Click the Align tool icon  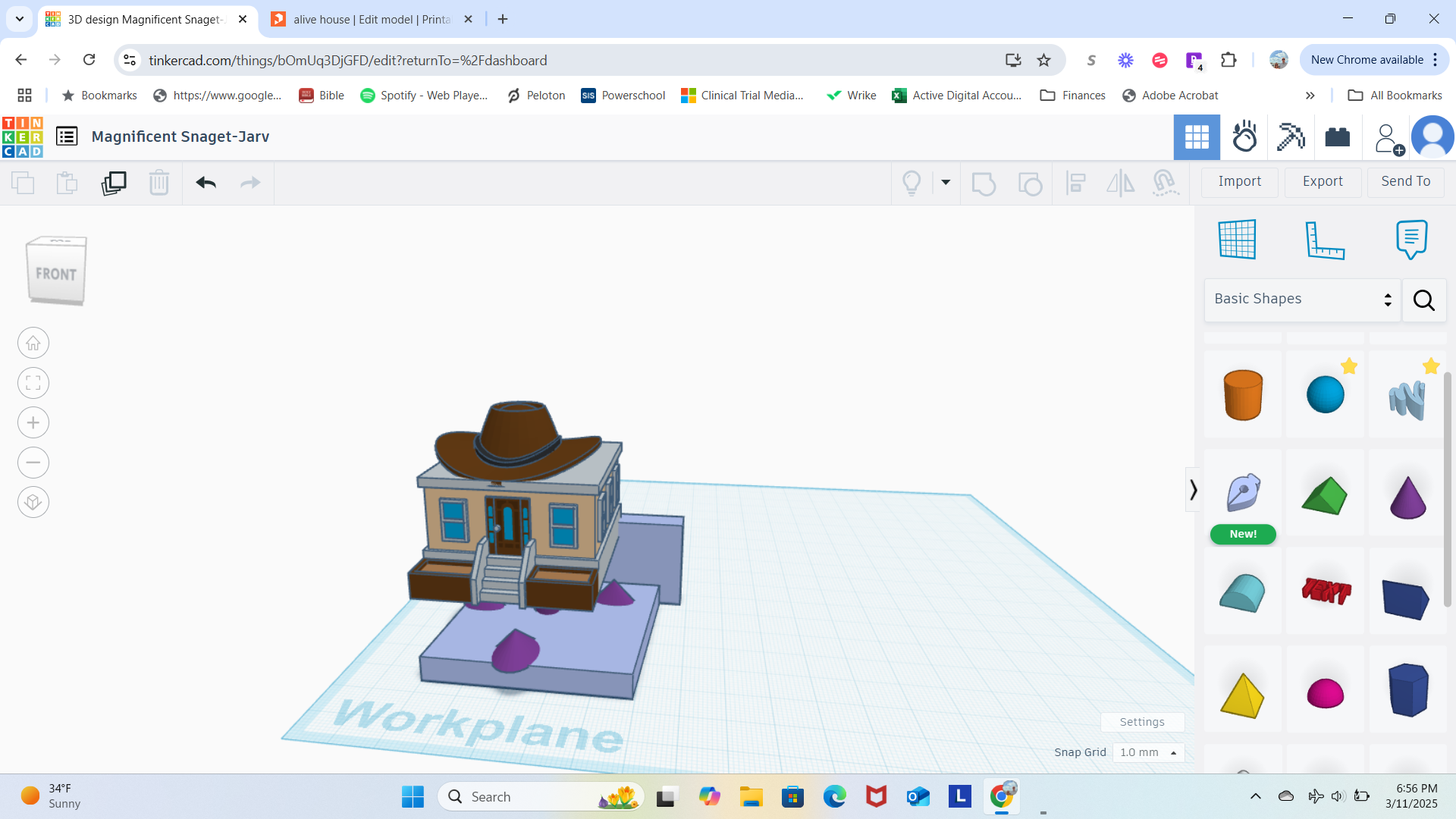1075,183
